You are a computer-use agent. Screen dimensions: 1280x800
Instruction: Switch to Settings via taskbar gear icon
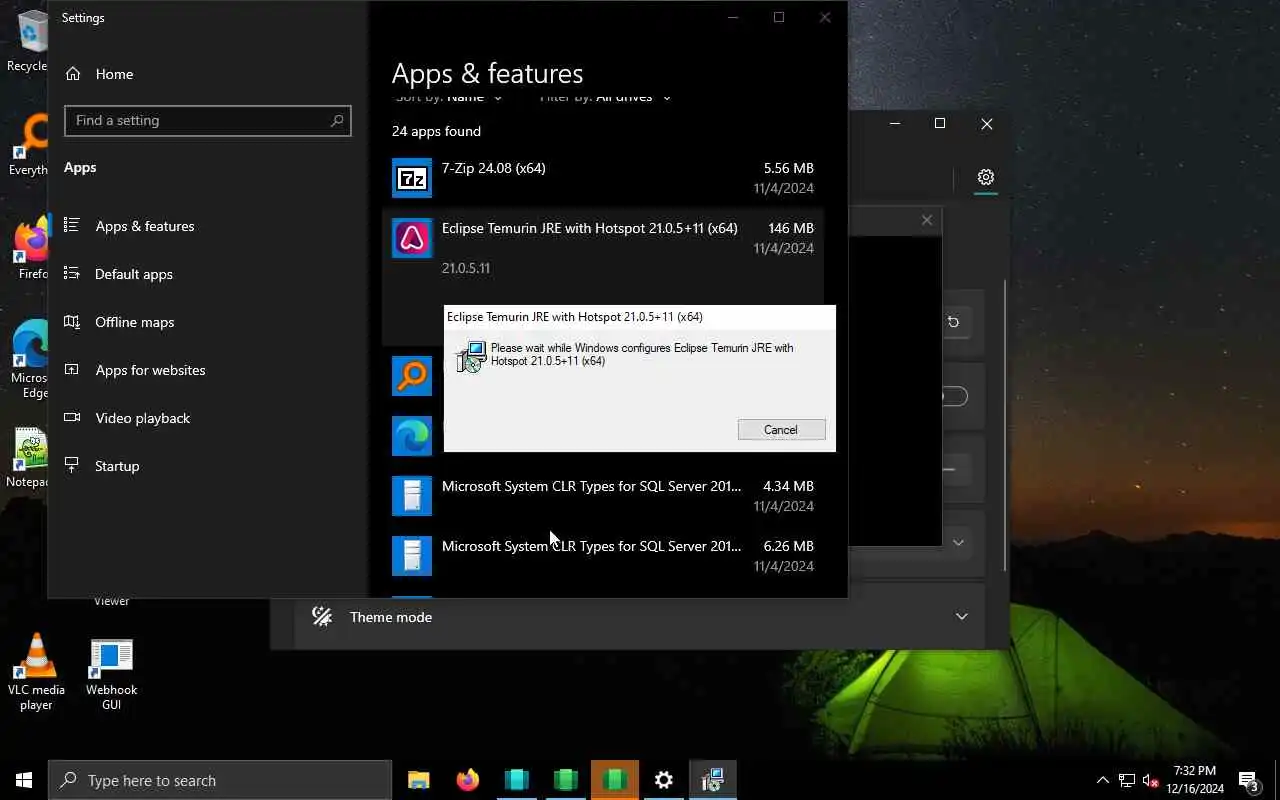(x=664, y=780)
